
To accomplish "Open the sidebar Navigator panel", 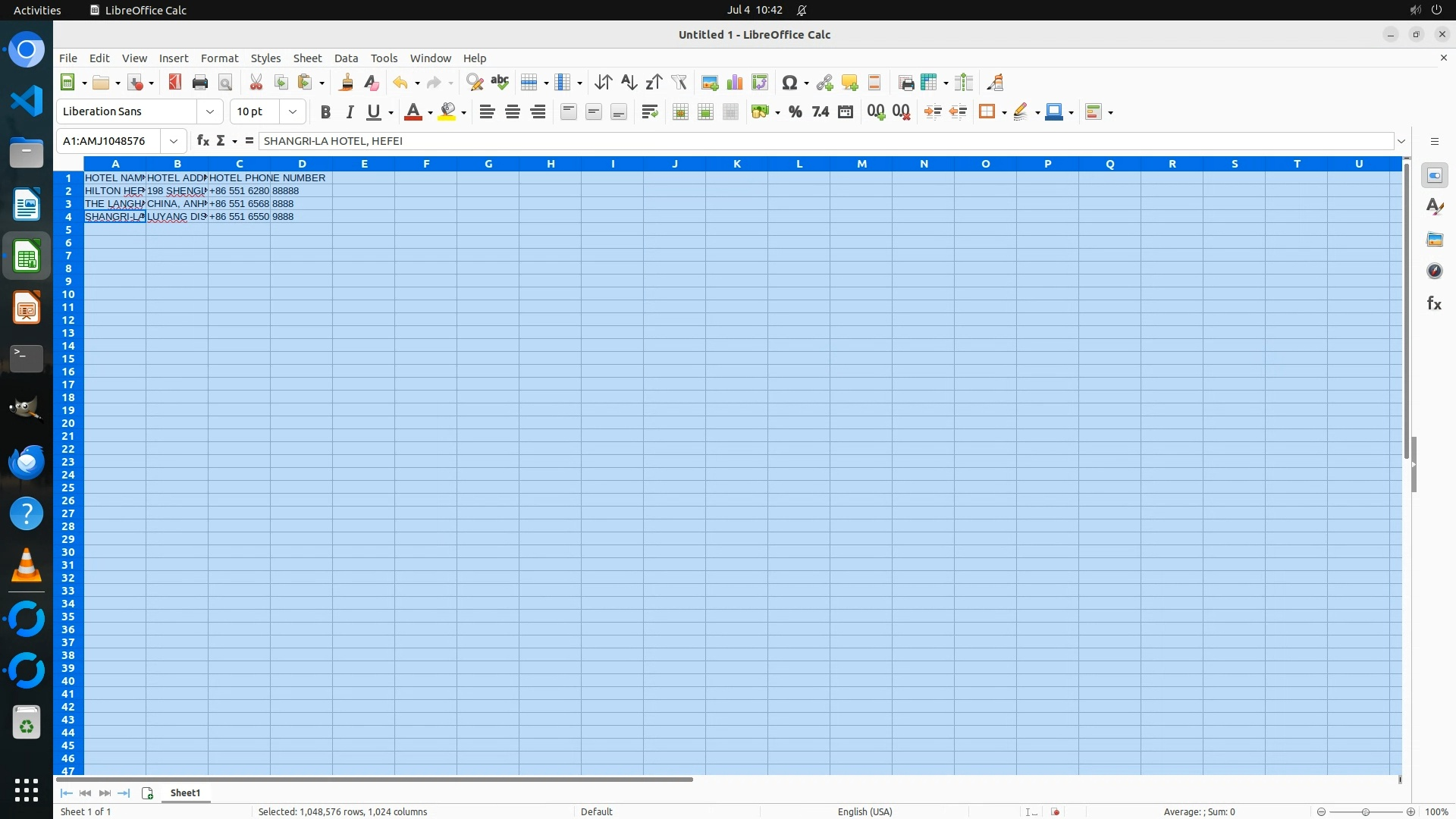I will [x=1434, y=271].
